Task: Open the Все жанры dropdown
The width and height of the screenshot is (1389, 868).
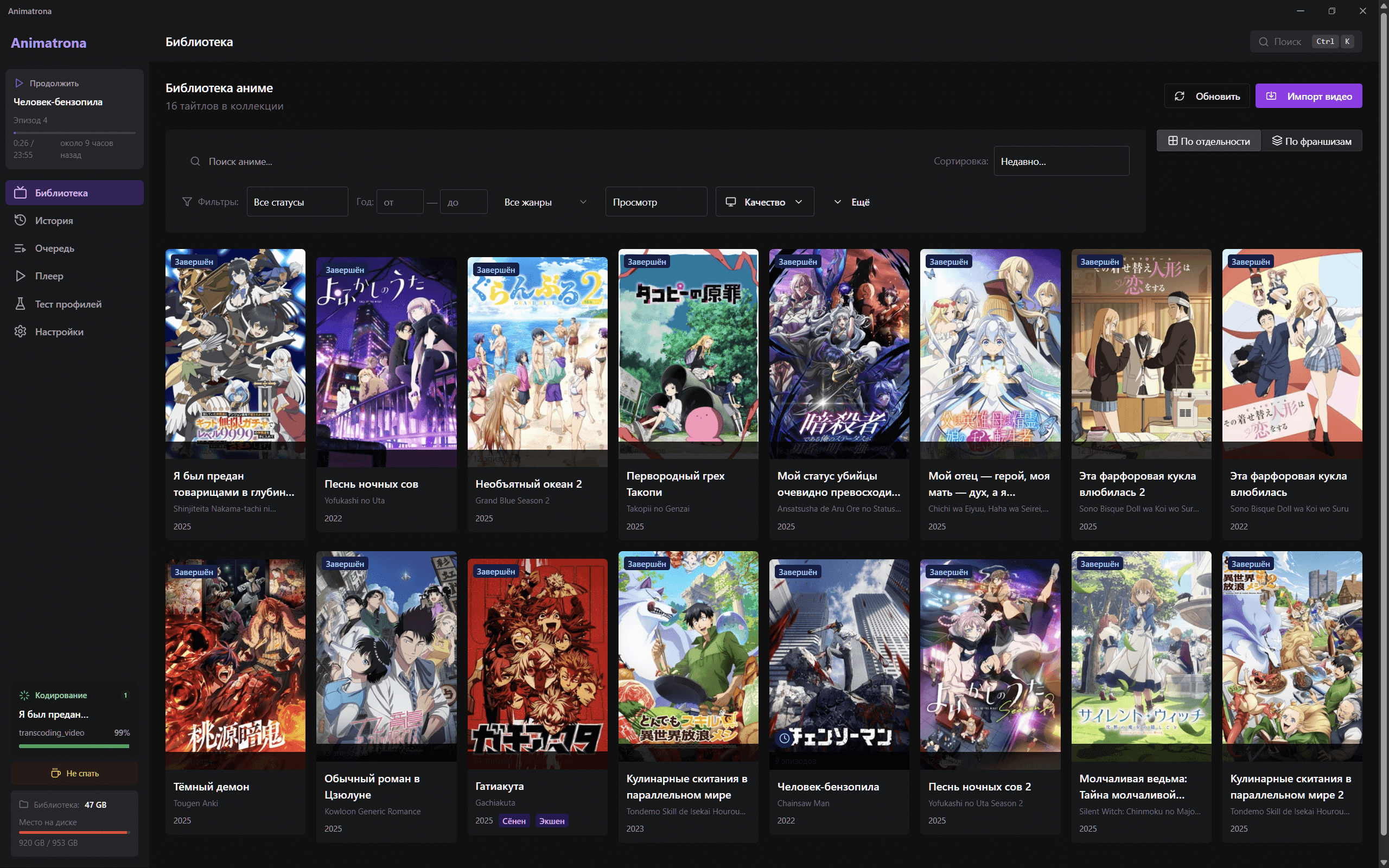Action: pyautogui.click(x=544, y=202)
